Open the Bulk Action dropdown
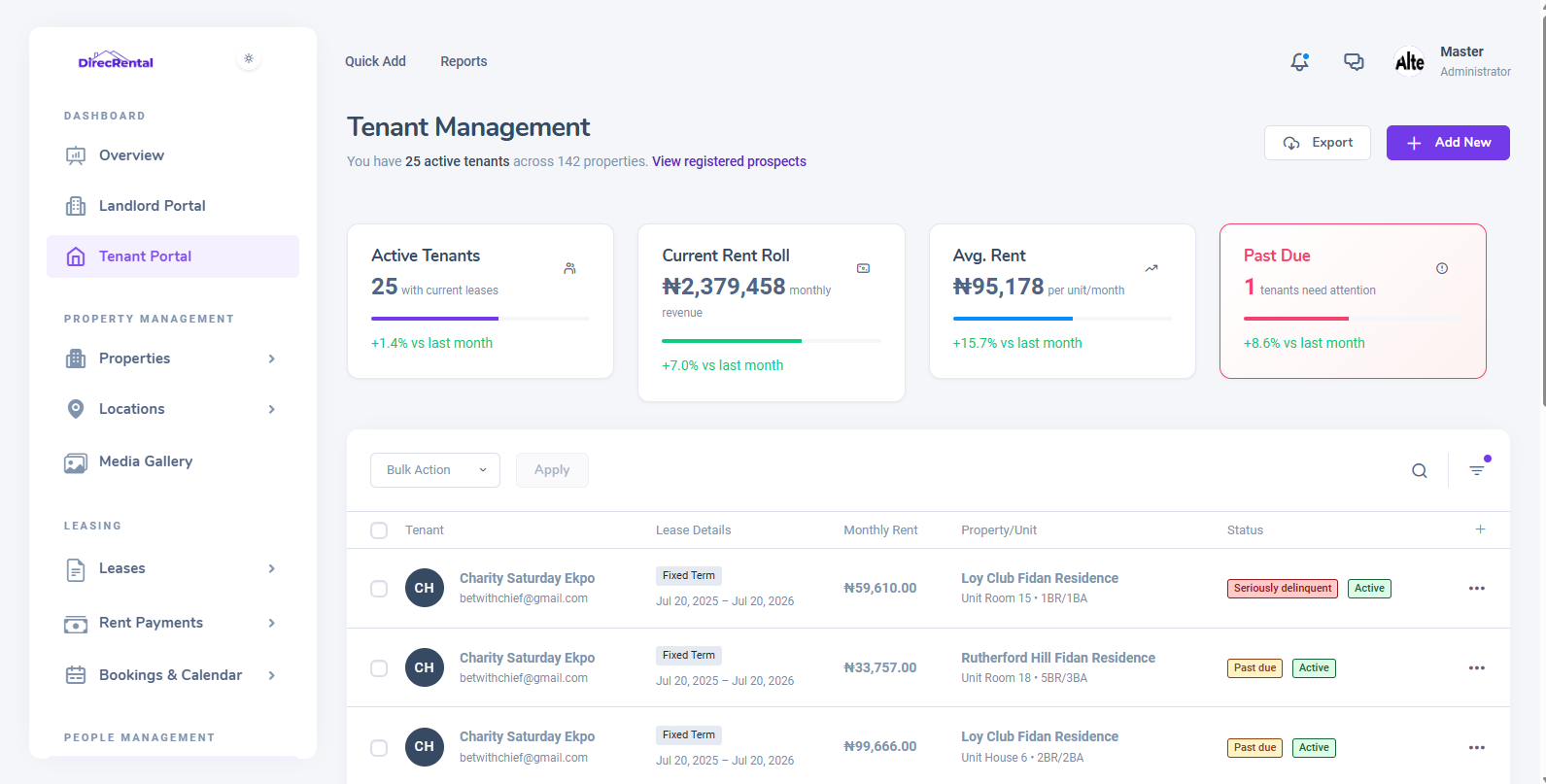This screenshot has height=784, width=1546. coord(435,470)
